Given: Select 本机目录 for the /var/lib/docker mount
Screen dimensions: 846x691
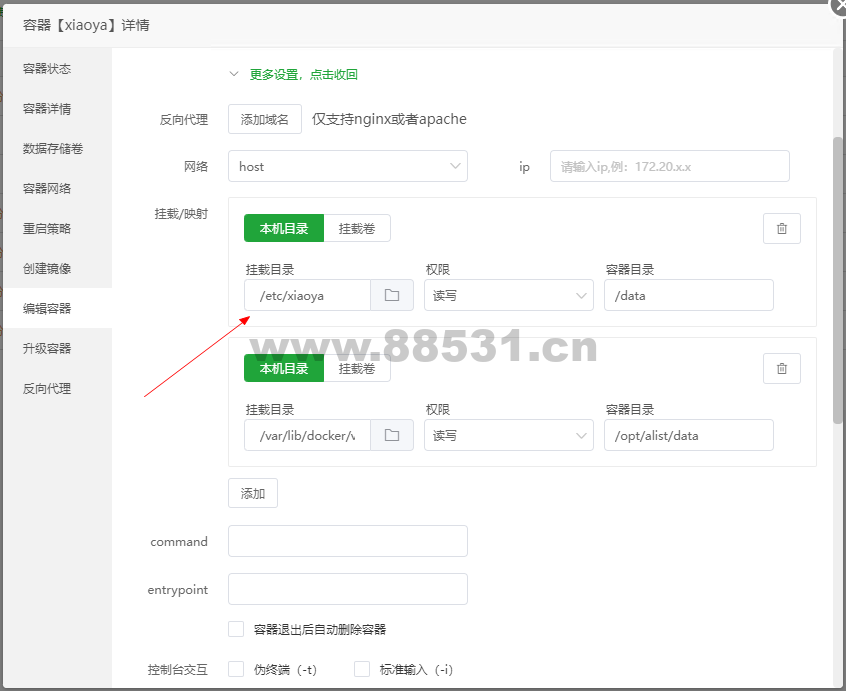Looking at the screenshot, I should [x=284, y=368].
